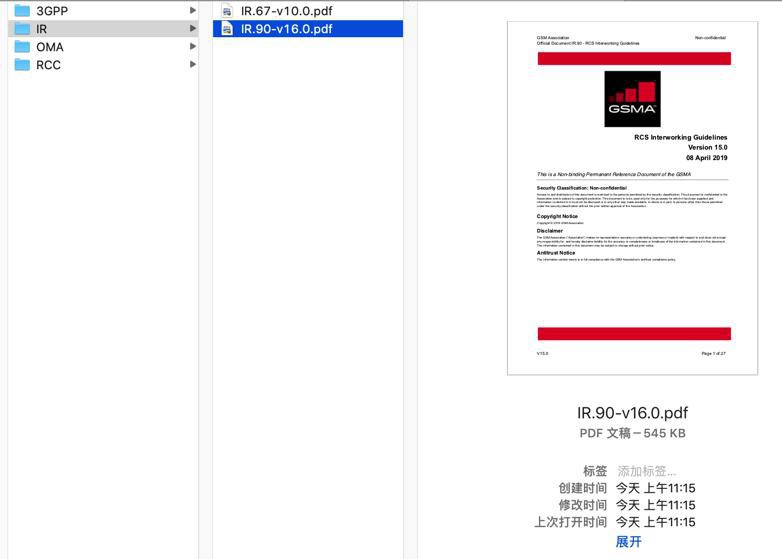Click the 修改时间 value 今天 上午11:15

point(655,505)
